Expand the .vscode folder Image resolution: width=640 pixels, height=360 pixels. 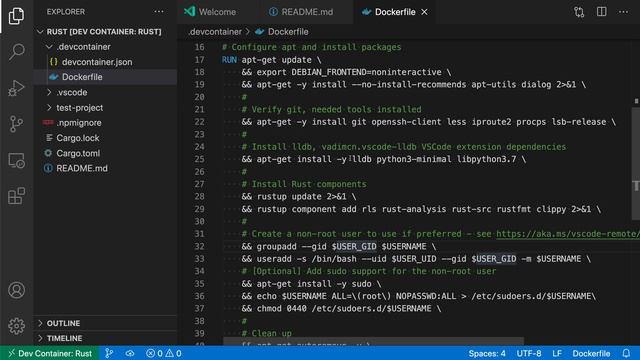[72, 92]
